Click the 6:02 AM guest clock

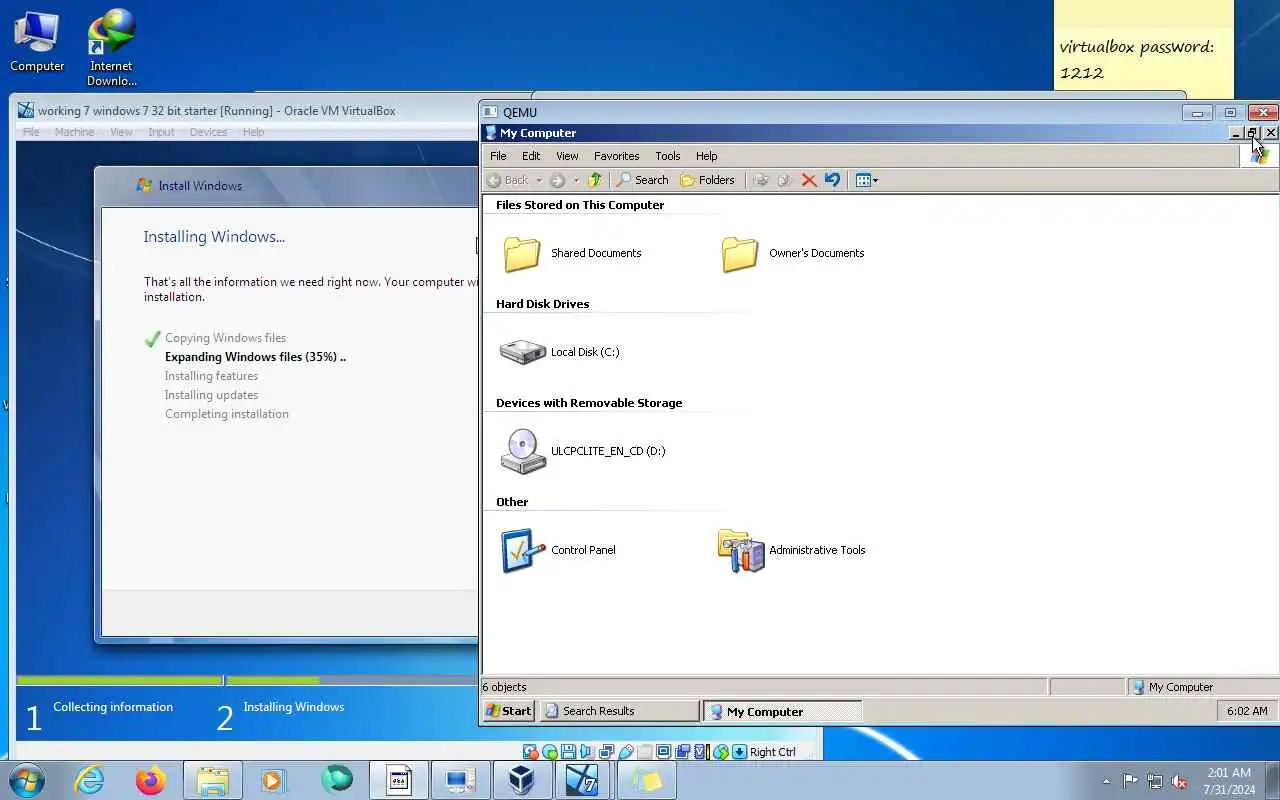point(1247,711)
